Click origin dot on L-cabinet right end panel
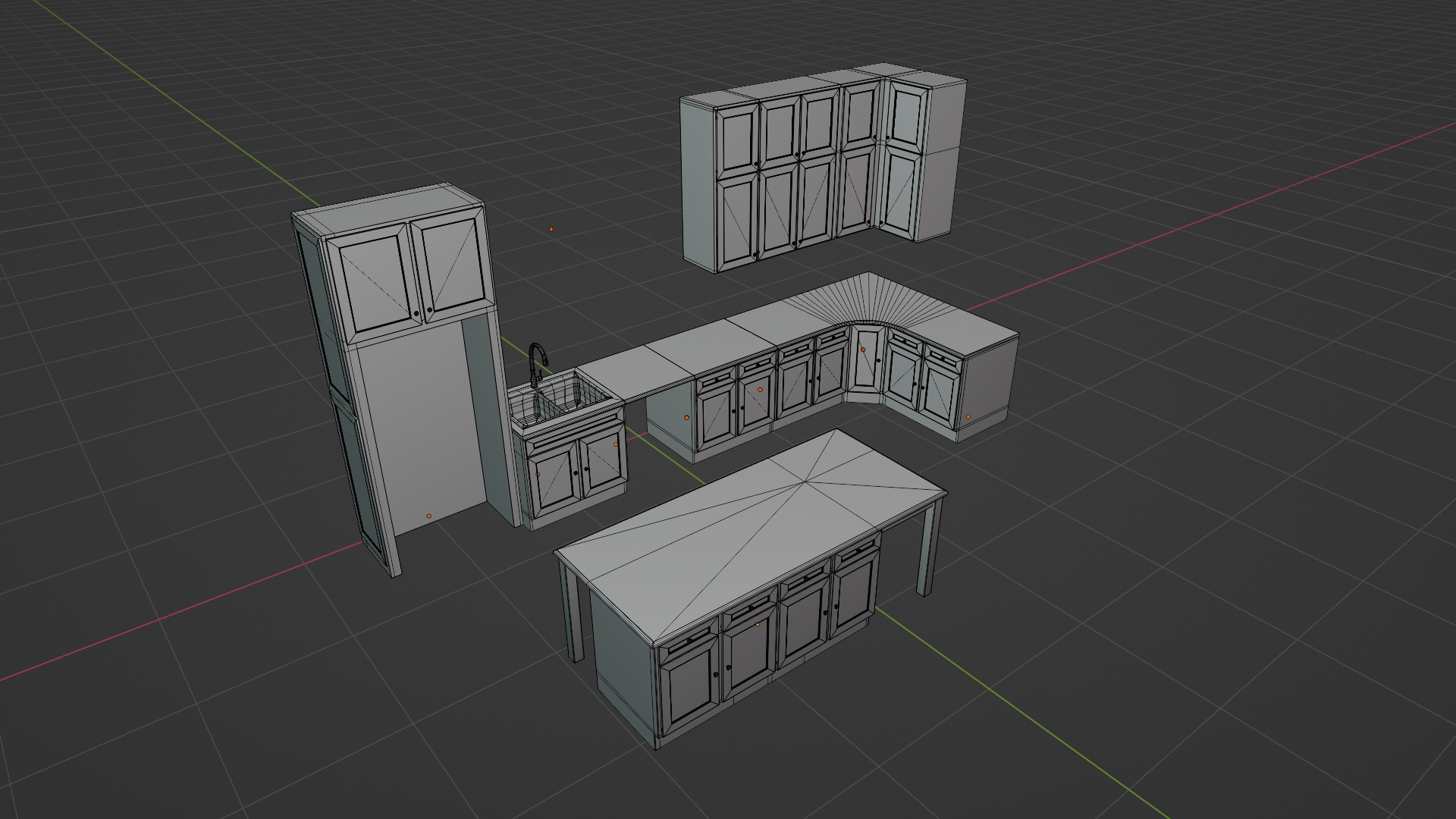The image size is (1456, 819). click(x=968, y=416)
